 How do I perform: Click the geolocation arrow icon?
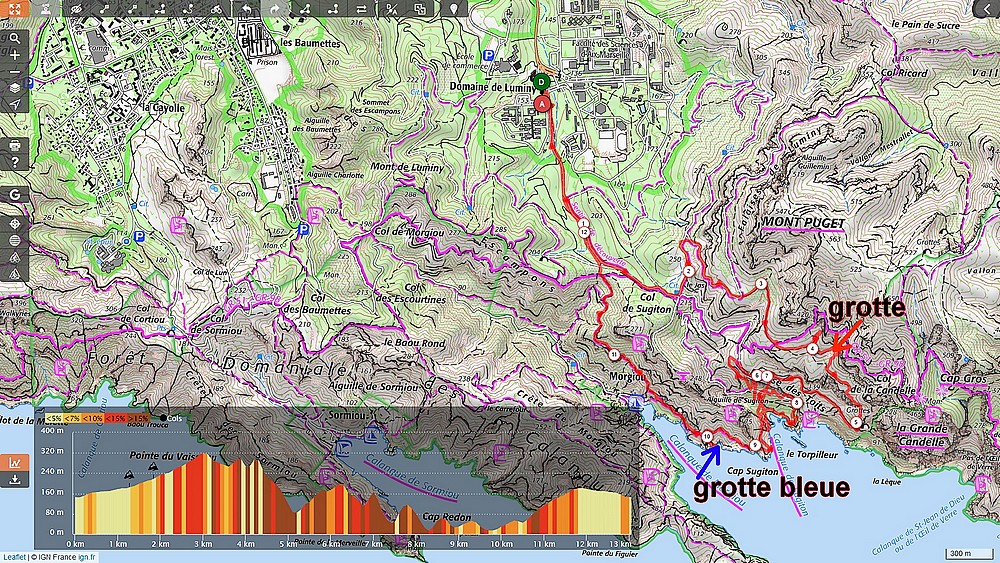15,104
